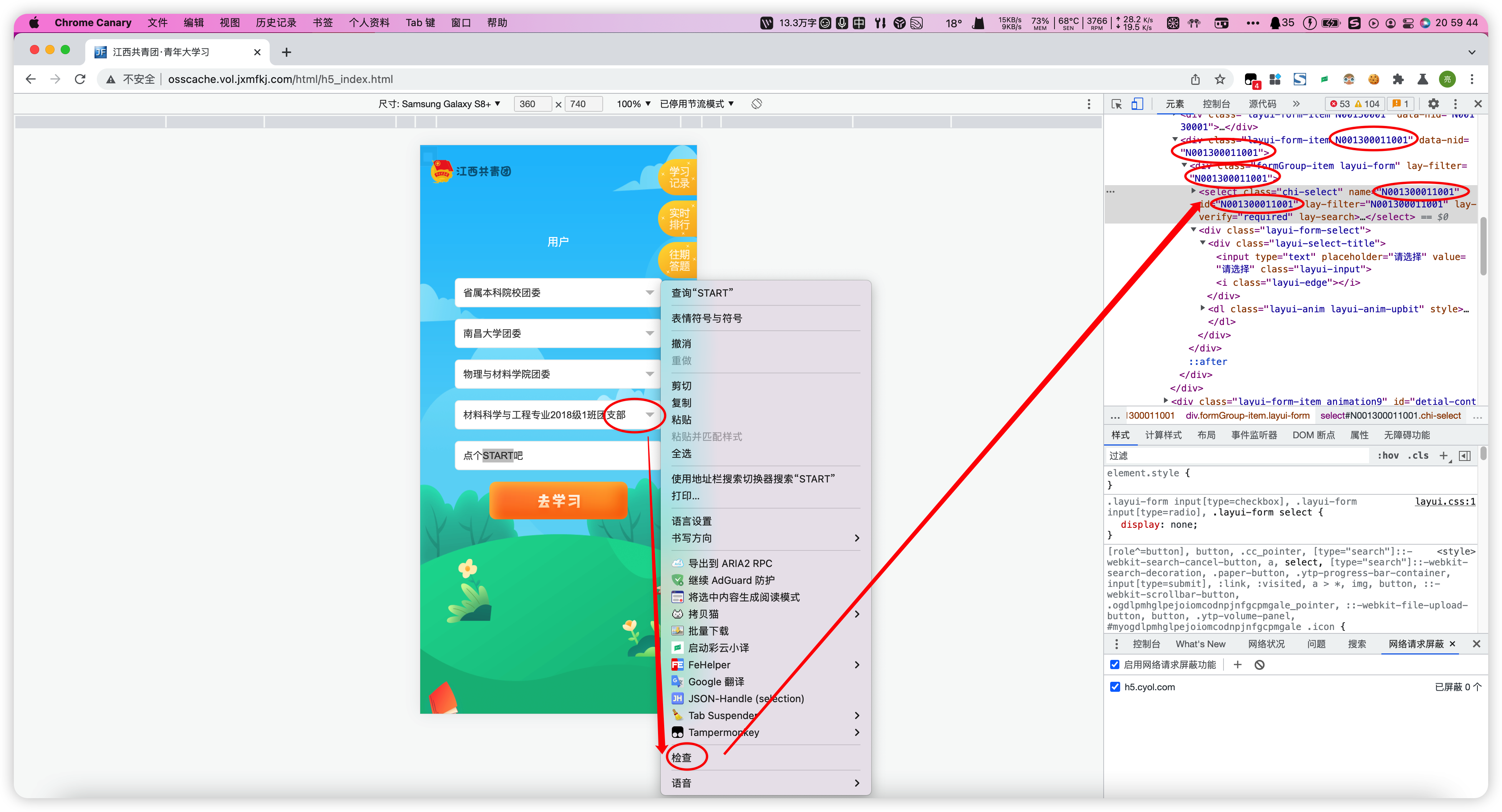Open the 100% zoom dropdown
This screenshot has height=812, width=1502.
coord(633,104)
